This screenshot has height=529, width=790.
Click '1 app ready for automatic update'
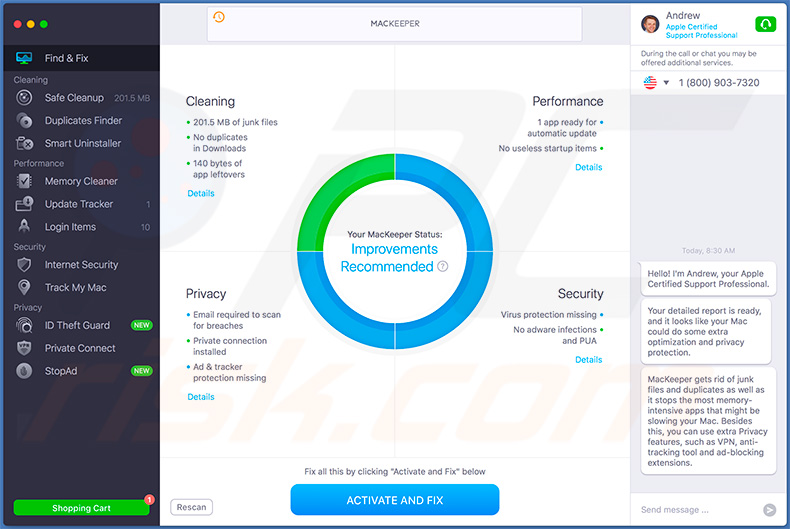(562, 128)
